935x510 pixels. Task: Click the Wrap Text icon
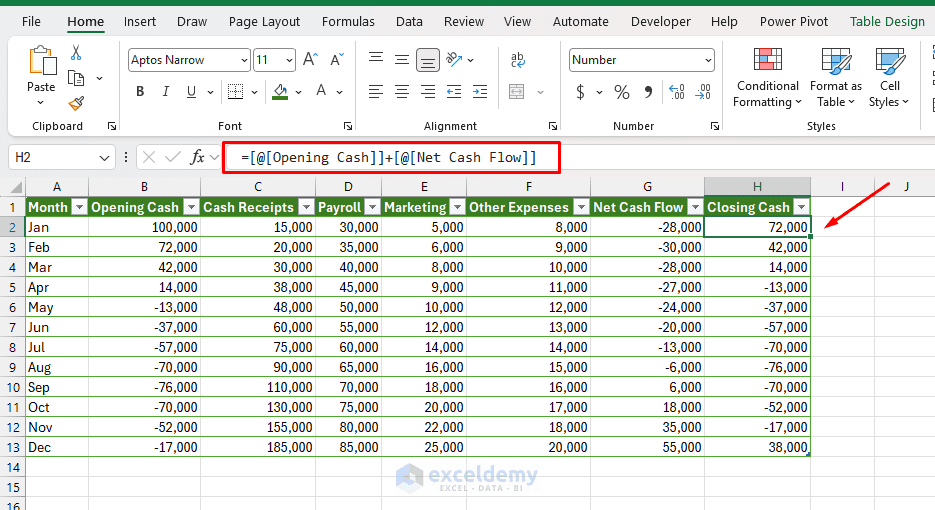pyautogui.click(x=517, y=60)
